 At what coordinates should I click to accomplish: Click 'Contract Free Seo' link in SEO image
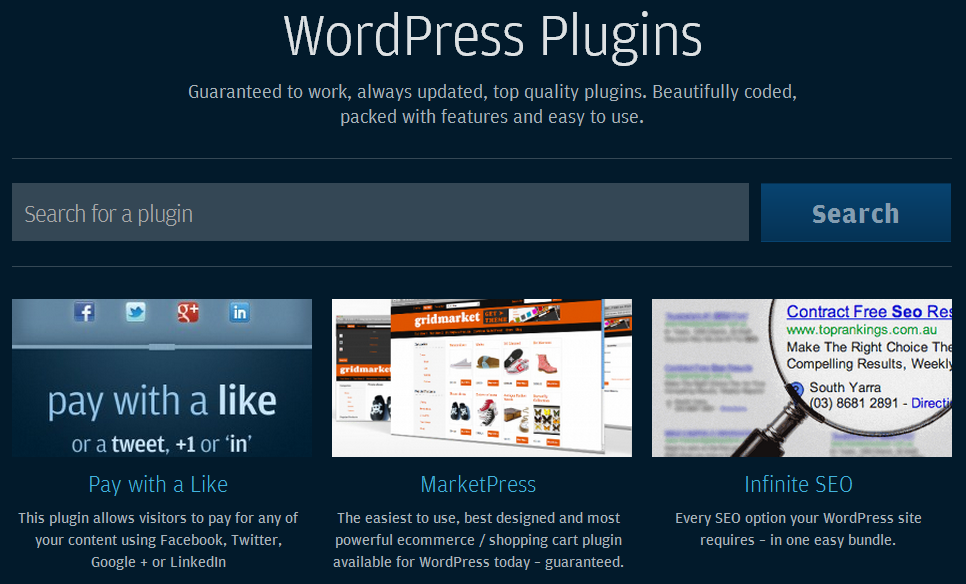tap(869, 312)
